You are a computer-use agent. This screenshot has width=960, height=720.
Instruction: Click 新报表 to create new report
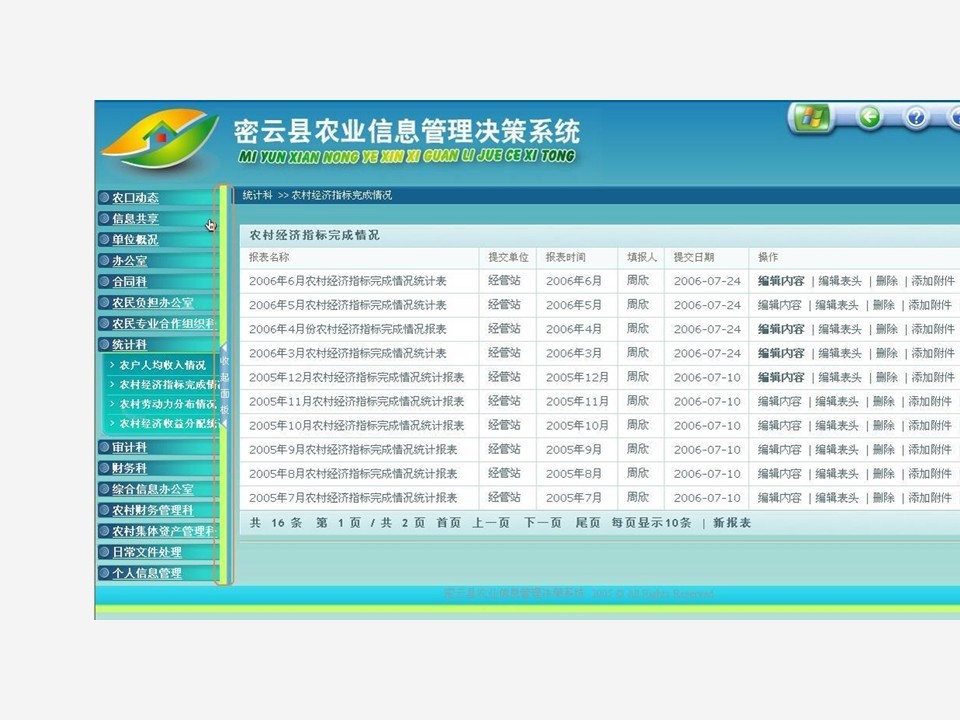[732, 523]
